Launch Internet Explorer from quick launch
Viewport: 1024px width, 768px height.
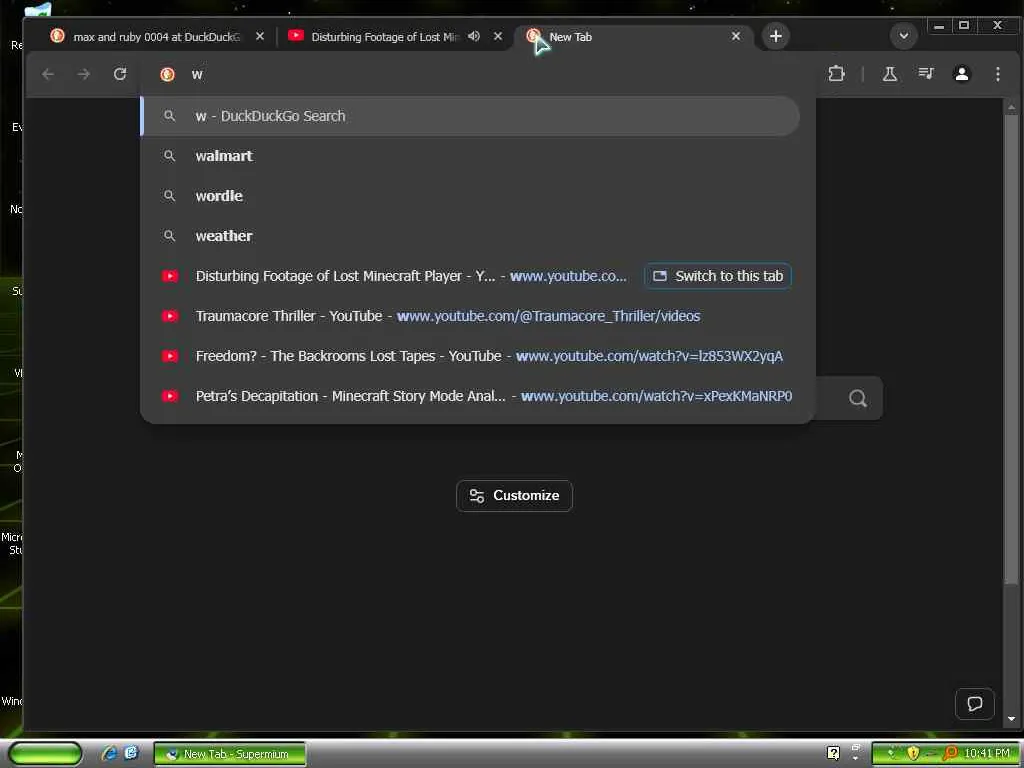109,754
